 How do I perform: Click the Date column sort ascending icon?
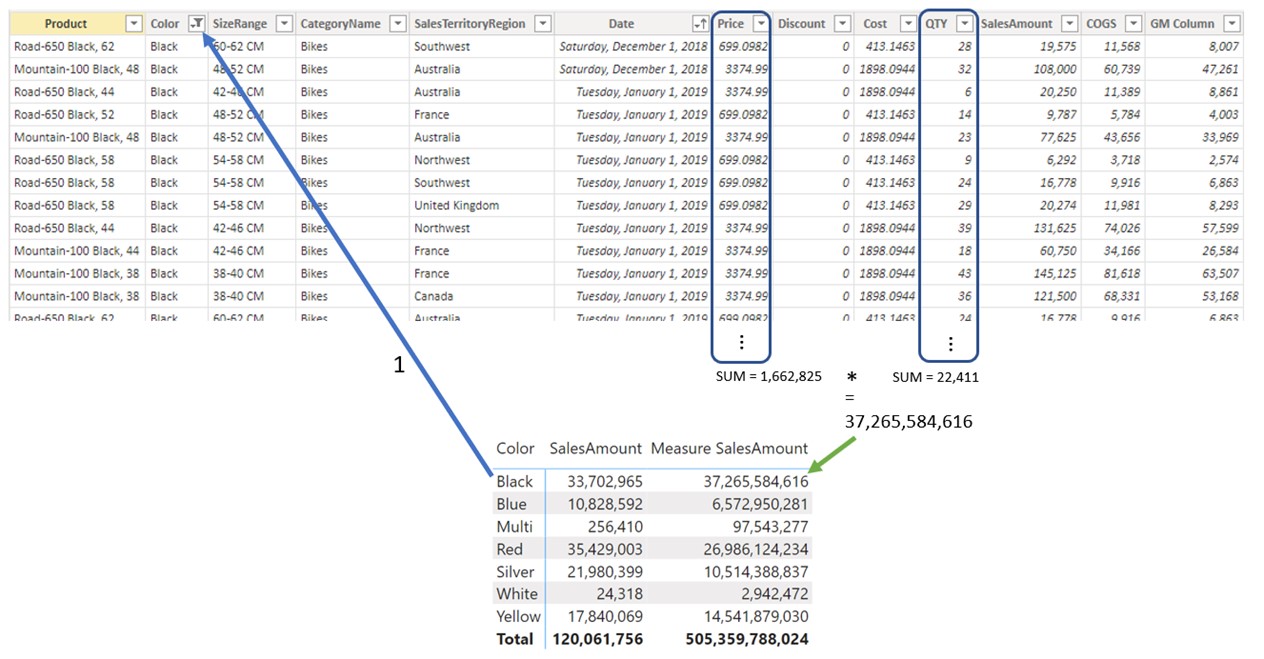700,24
